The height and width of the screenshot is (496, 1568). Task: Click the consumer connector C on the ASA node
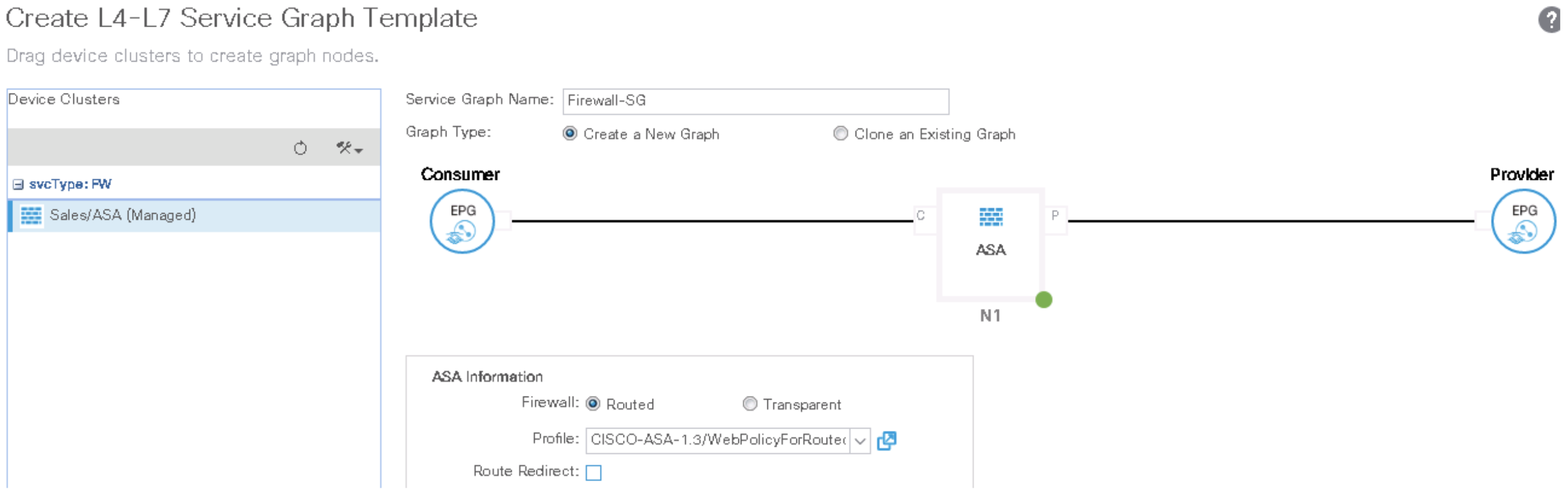point(920,215)
